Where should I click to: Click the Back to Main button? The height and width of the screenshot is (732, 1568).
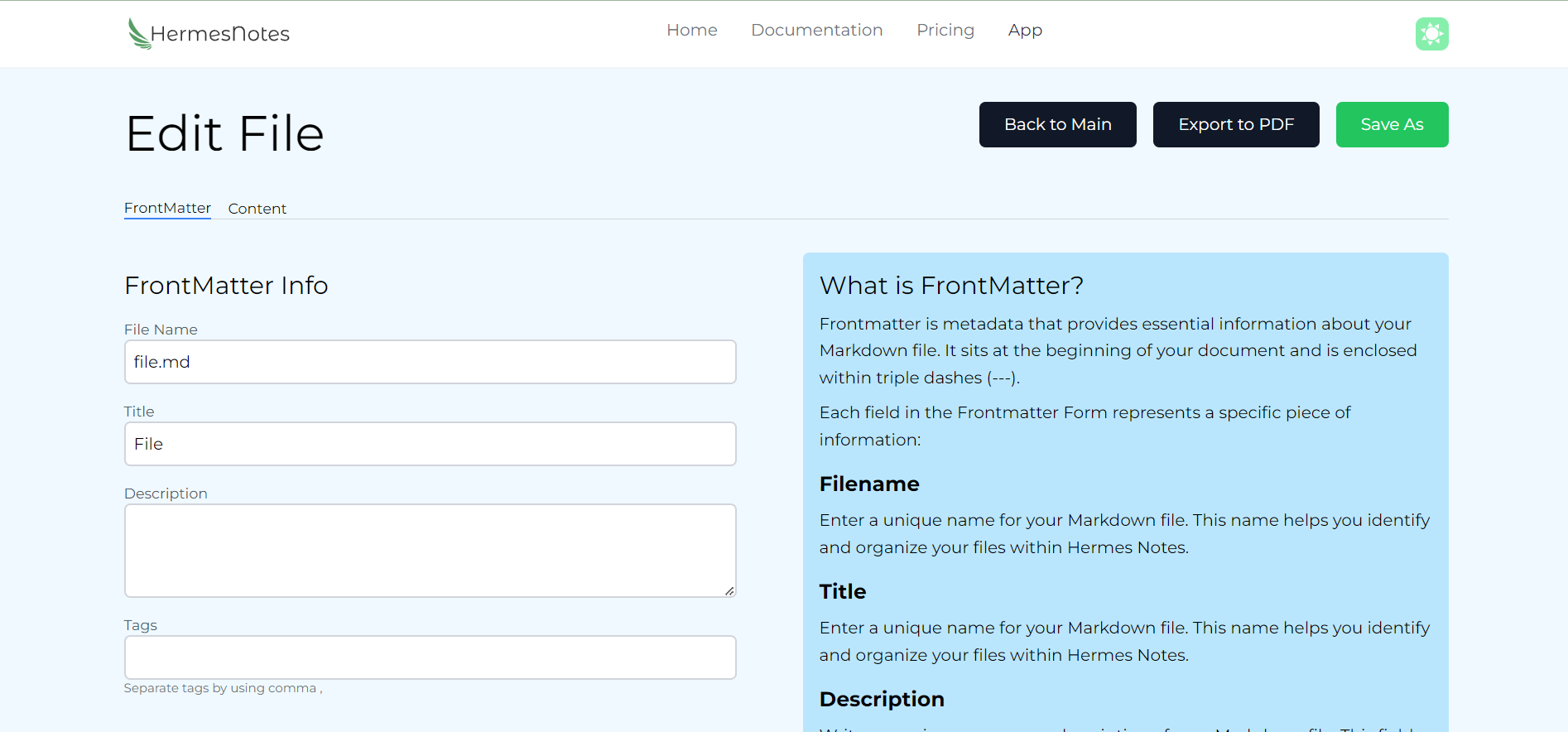(x=1058, y=124)
